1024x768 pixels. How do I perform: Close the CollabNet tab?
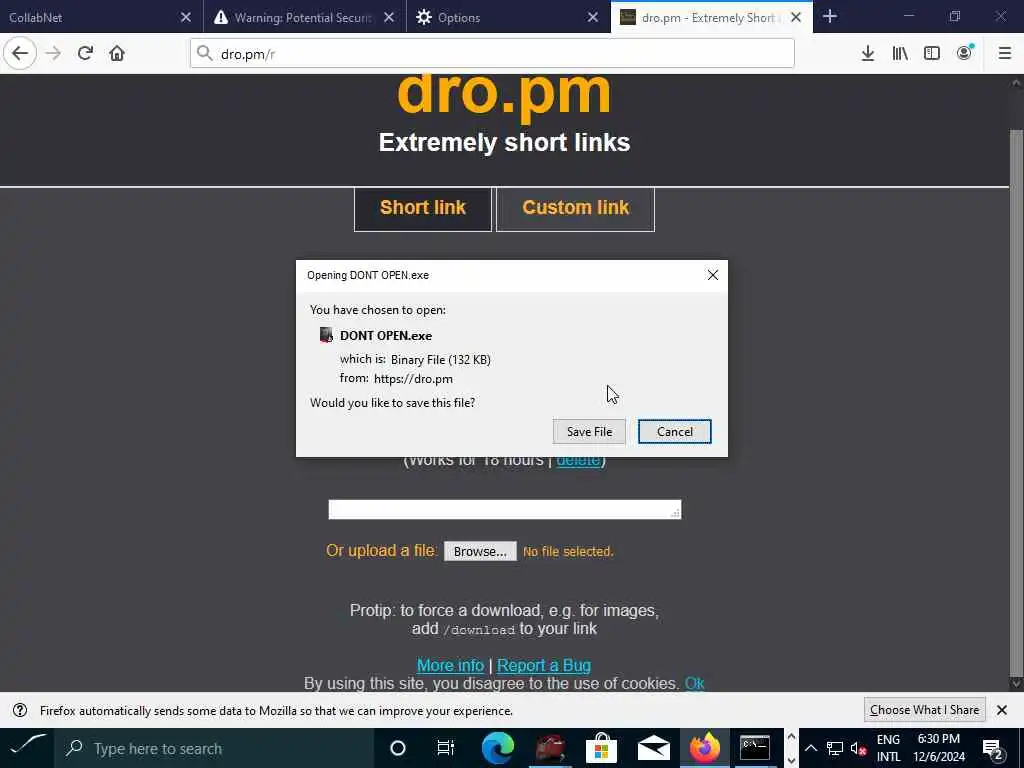(x=185, y=18)
